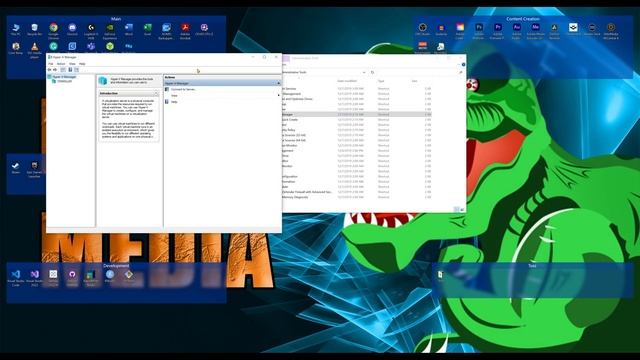The width and height of the screenshot is (640, 360).
Task: Open the help icon in Administrative Tools window
Action: click(463, 64)
